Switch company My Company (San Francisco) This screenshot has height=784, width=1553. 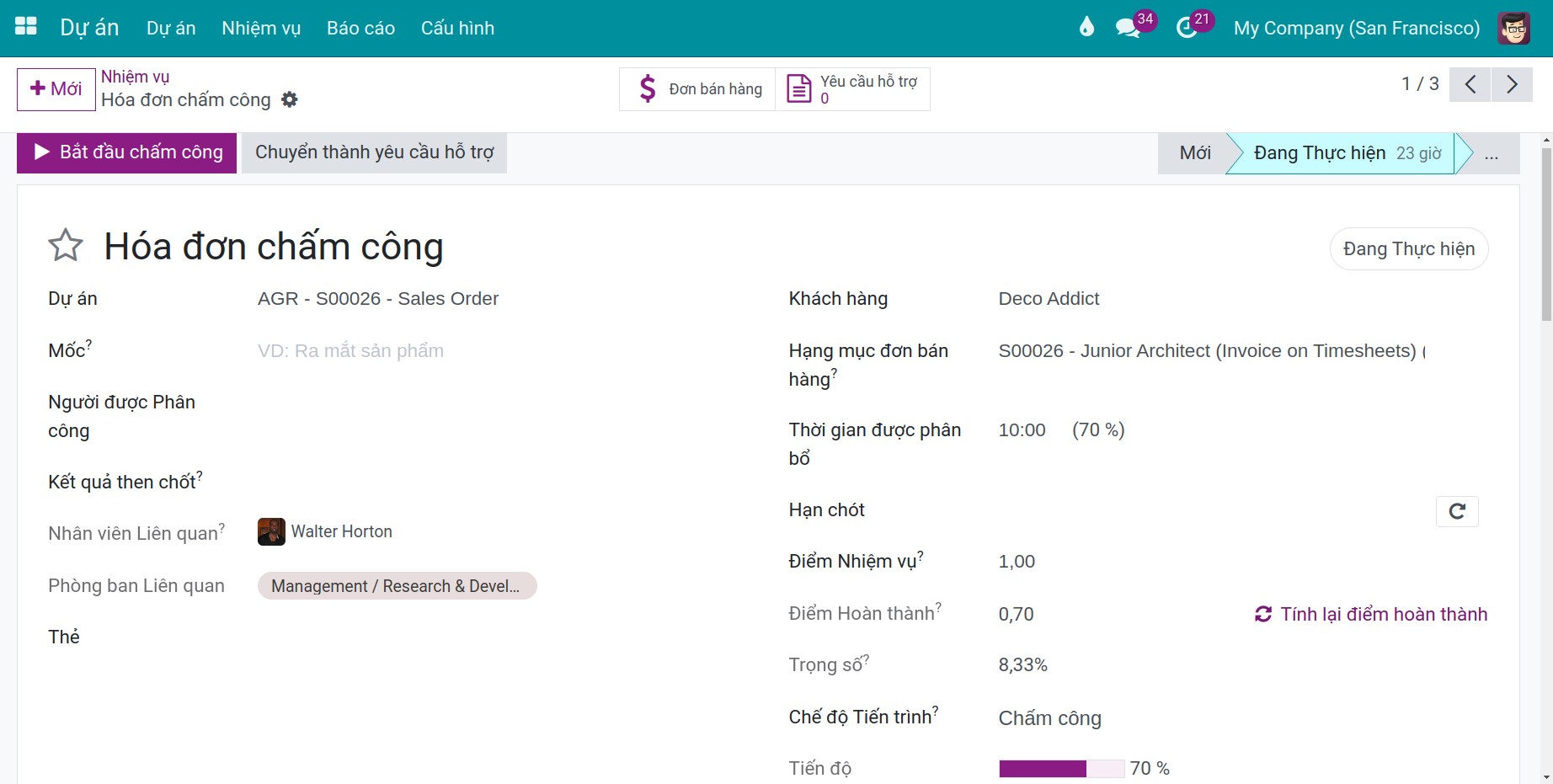click(1356, 28)
